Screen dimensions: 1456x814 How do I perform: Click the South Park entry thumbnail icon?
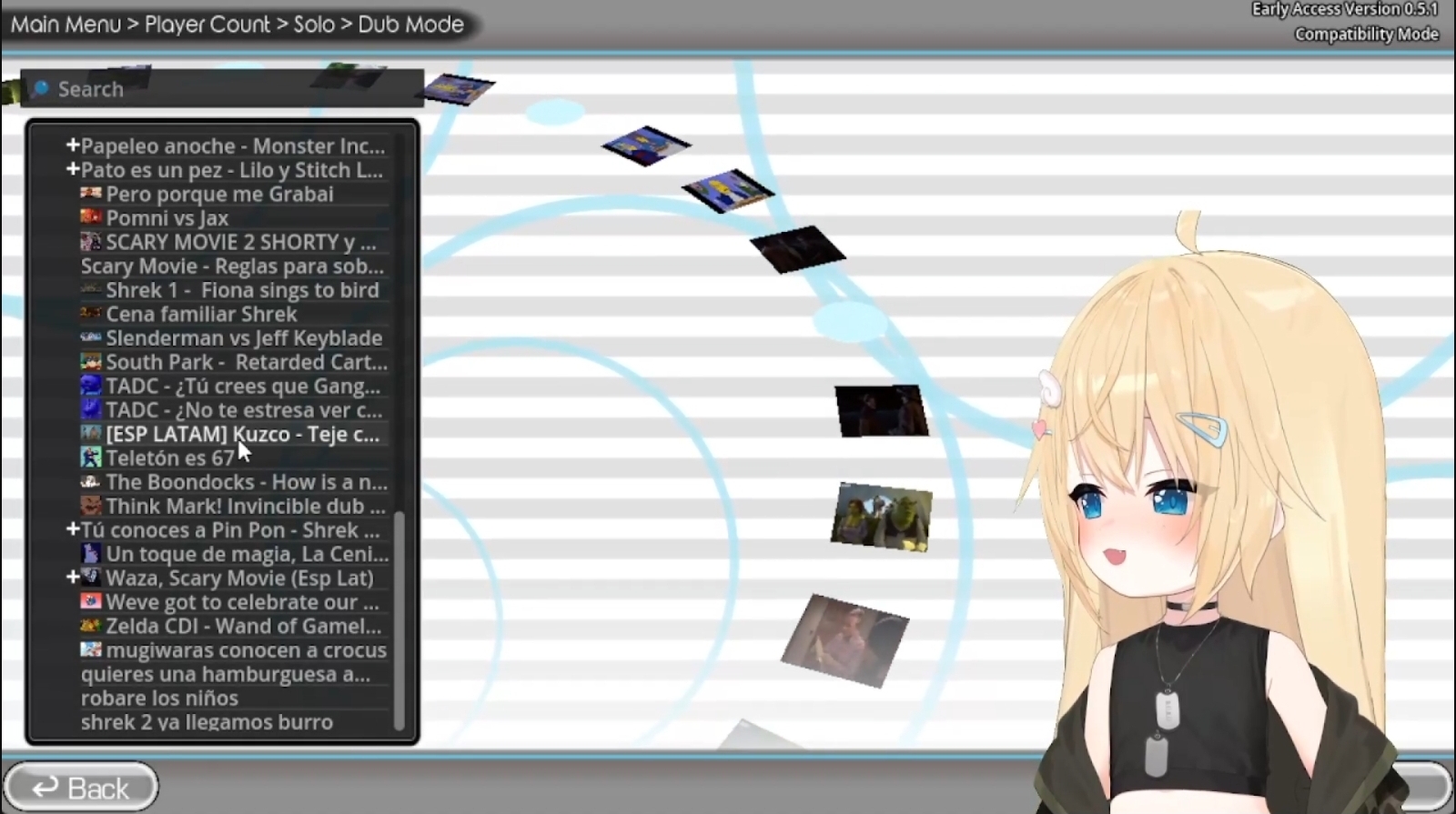(91, 361)
